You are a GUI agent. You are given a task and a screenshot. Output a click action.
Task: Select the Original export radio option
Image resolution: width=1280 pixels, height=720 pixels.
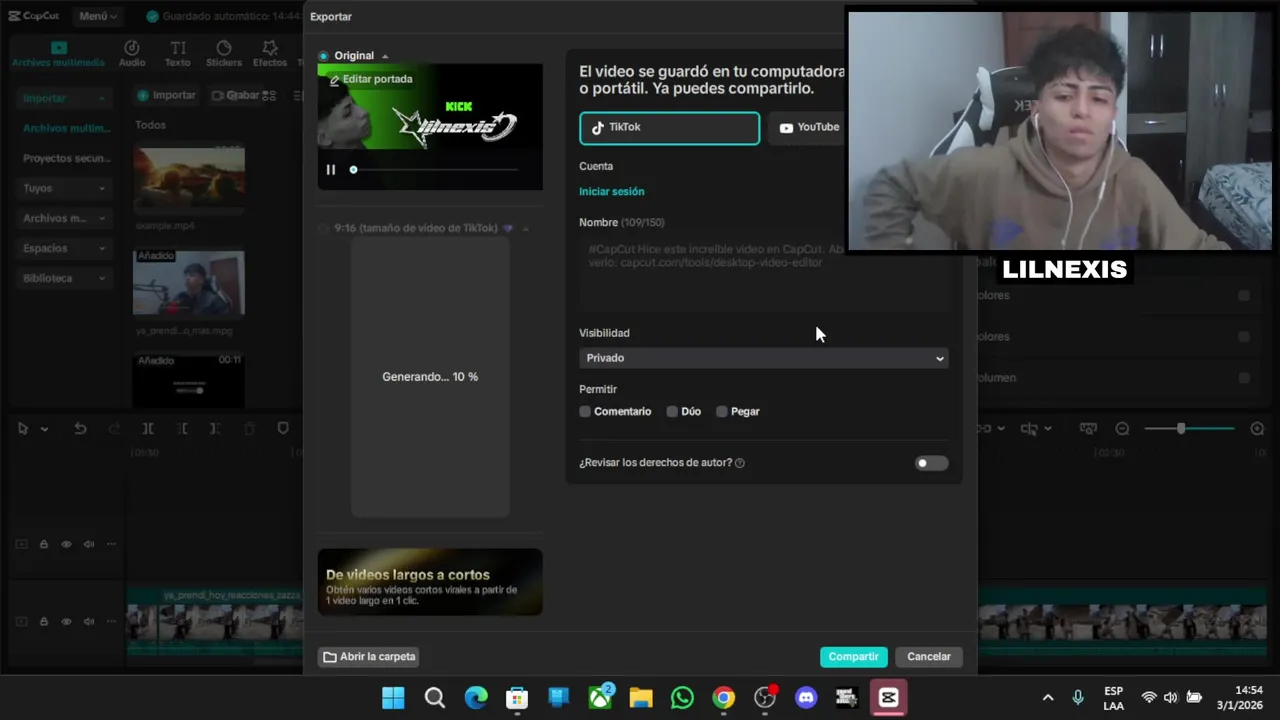[x=323, y=56]
